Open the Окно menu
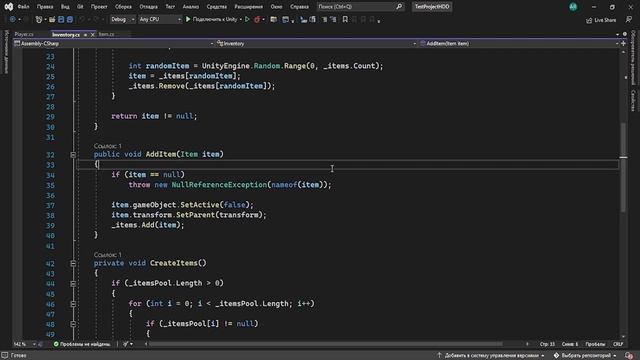Viewport: 640px width, 360px height. 276,7
